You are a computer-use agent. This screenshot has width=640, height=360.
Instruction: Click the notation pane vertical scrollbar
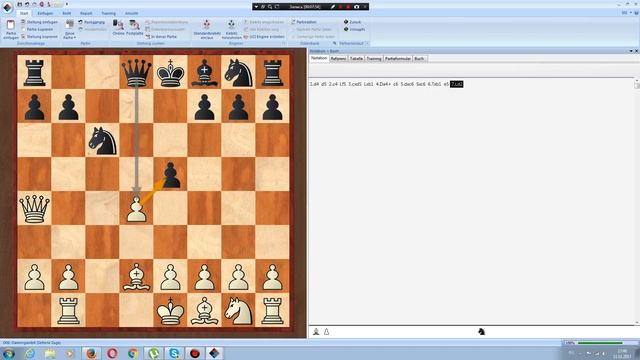tap(637, 202)
